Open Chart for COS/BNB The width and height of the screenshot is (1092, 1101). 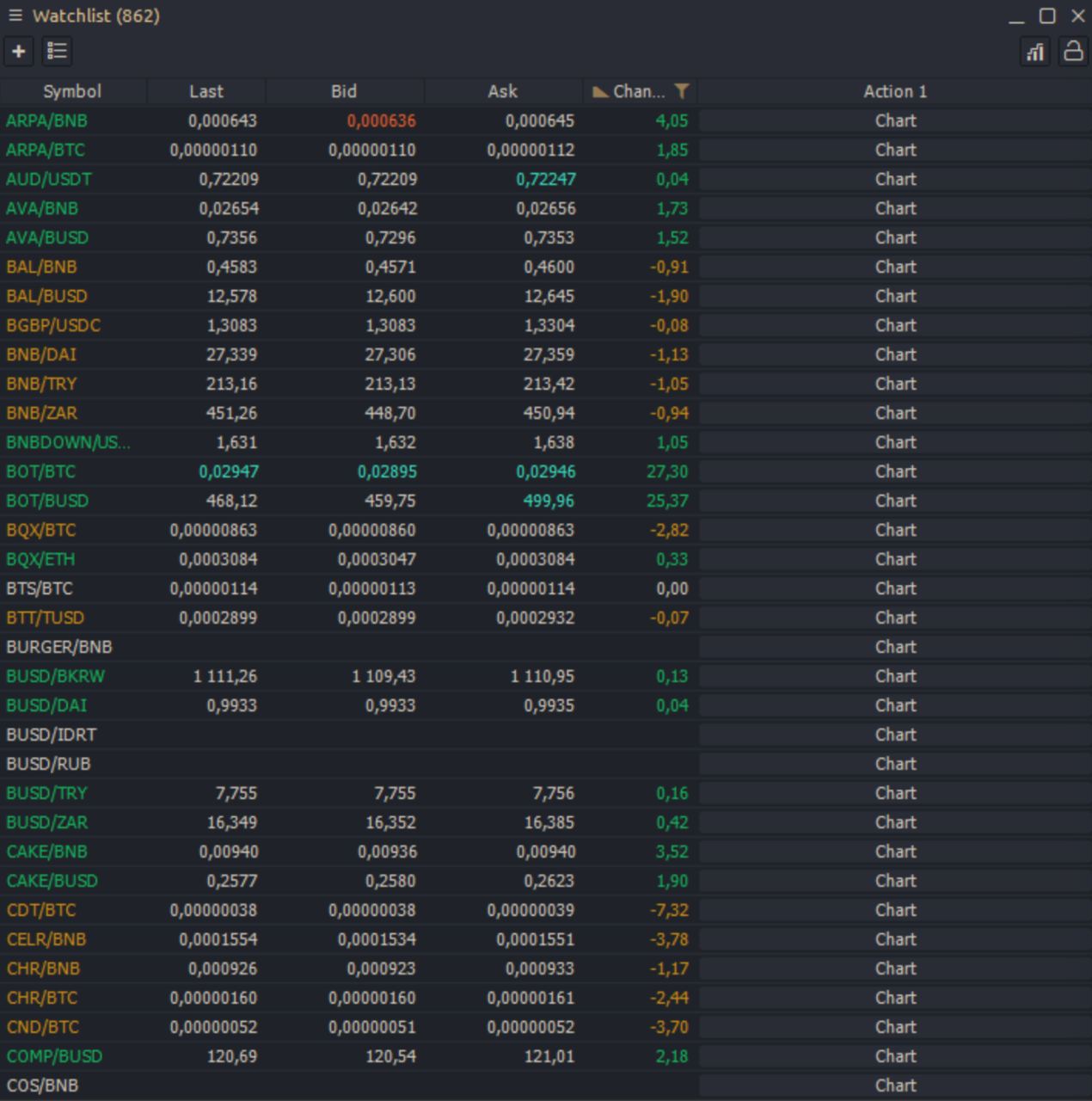pyautogui.click(x=895, y=1086)
